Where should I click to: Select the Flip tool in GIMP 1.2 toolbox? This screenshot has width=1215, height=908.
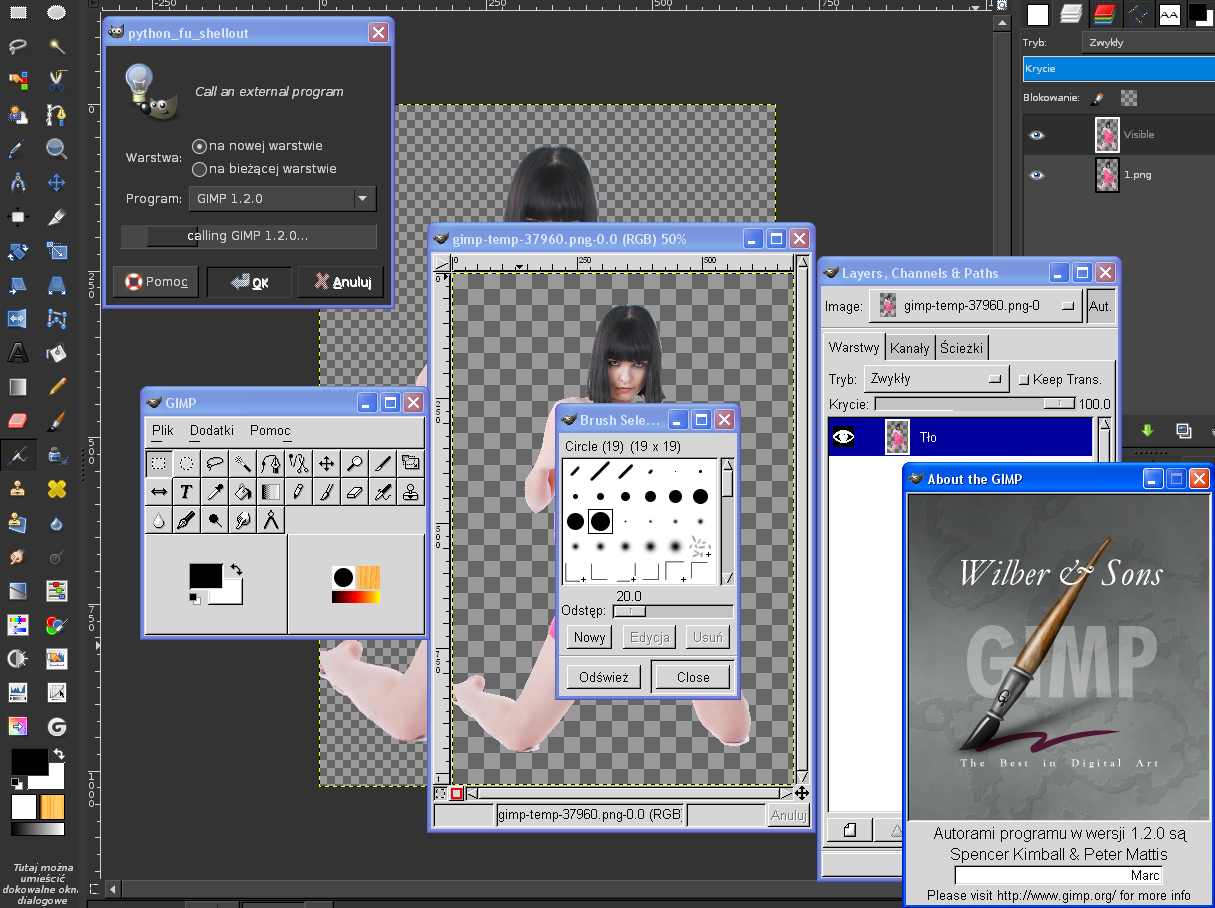[158, 492]
